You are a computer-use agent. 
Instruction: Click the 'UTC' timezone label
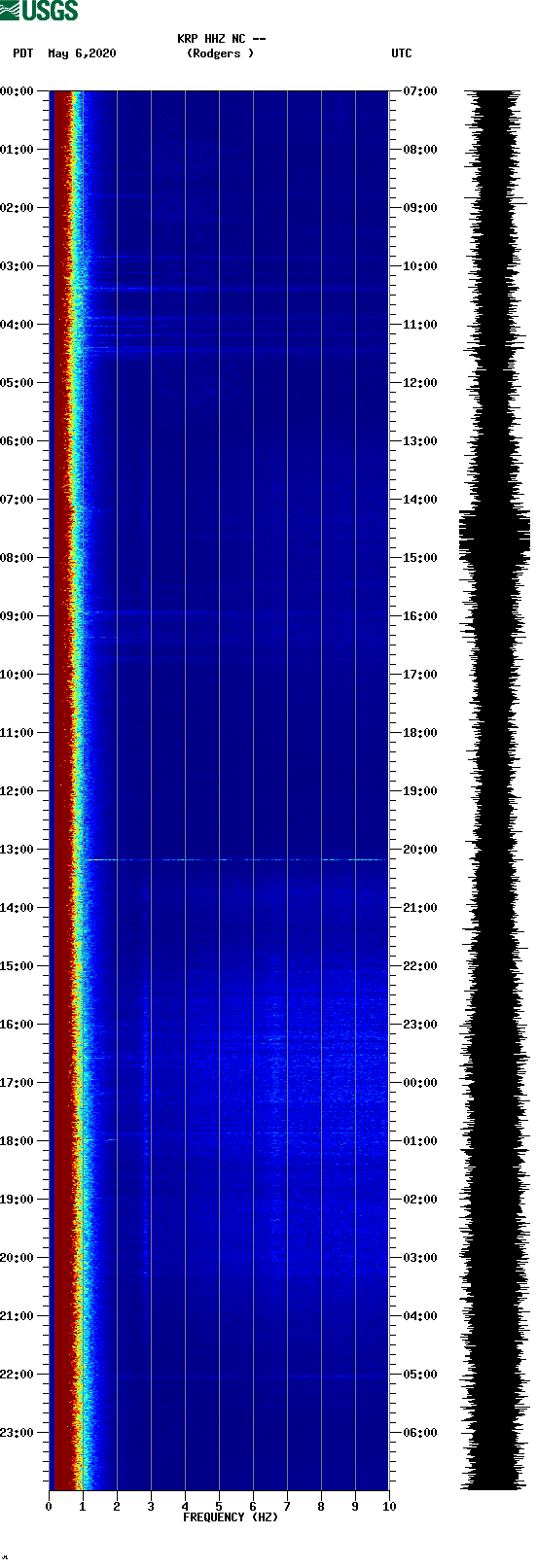tap(402, 53)
